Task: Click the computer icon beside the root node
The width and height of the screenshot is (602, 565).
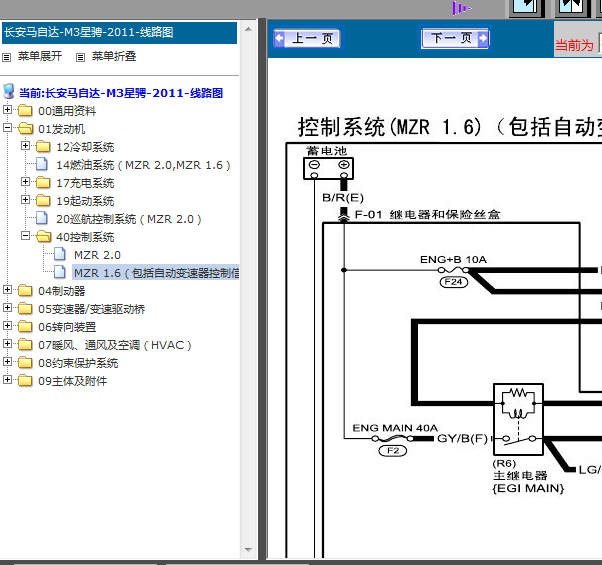Action: [9, 92]
